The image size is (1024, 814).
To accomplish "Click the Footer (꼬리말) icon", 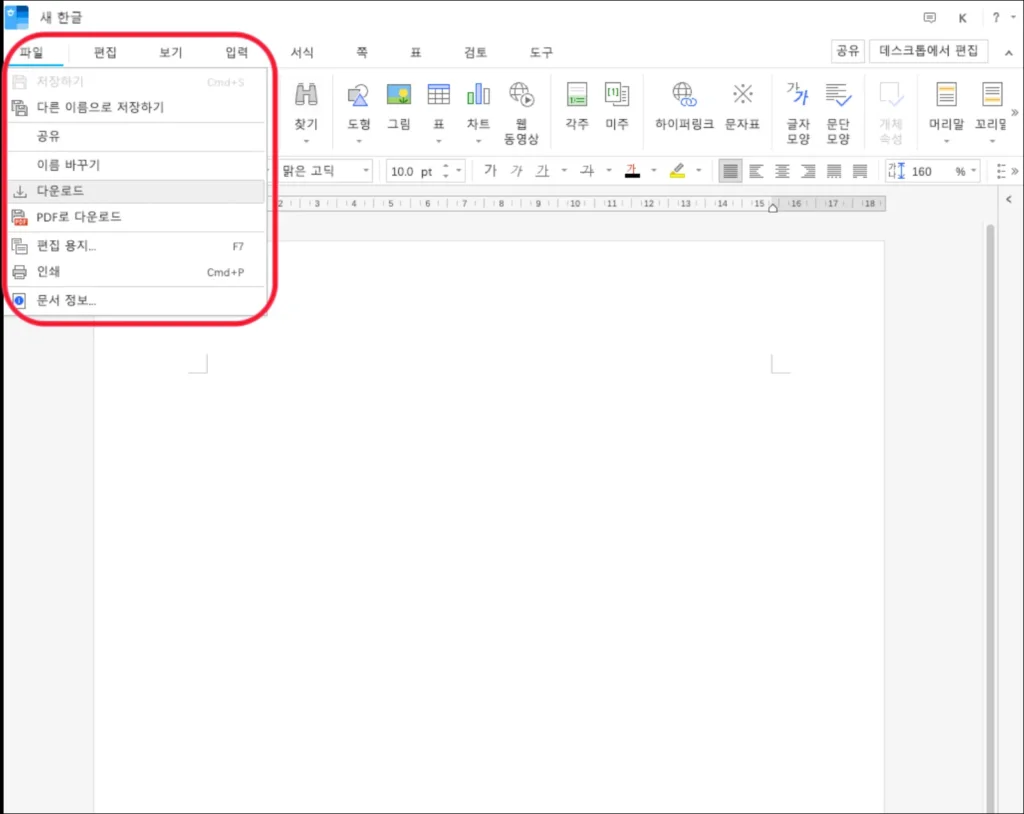I will 991,95.
